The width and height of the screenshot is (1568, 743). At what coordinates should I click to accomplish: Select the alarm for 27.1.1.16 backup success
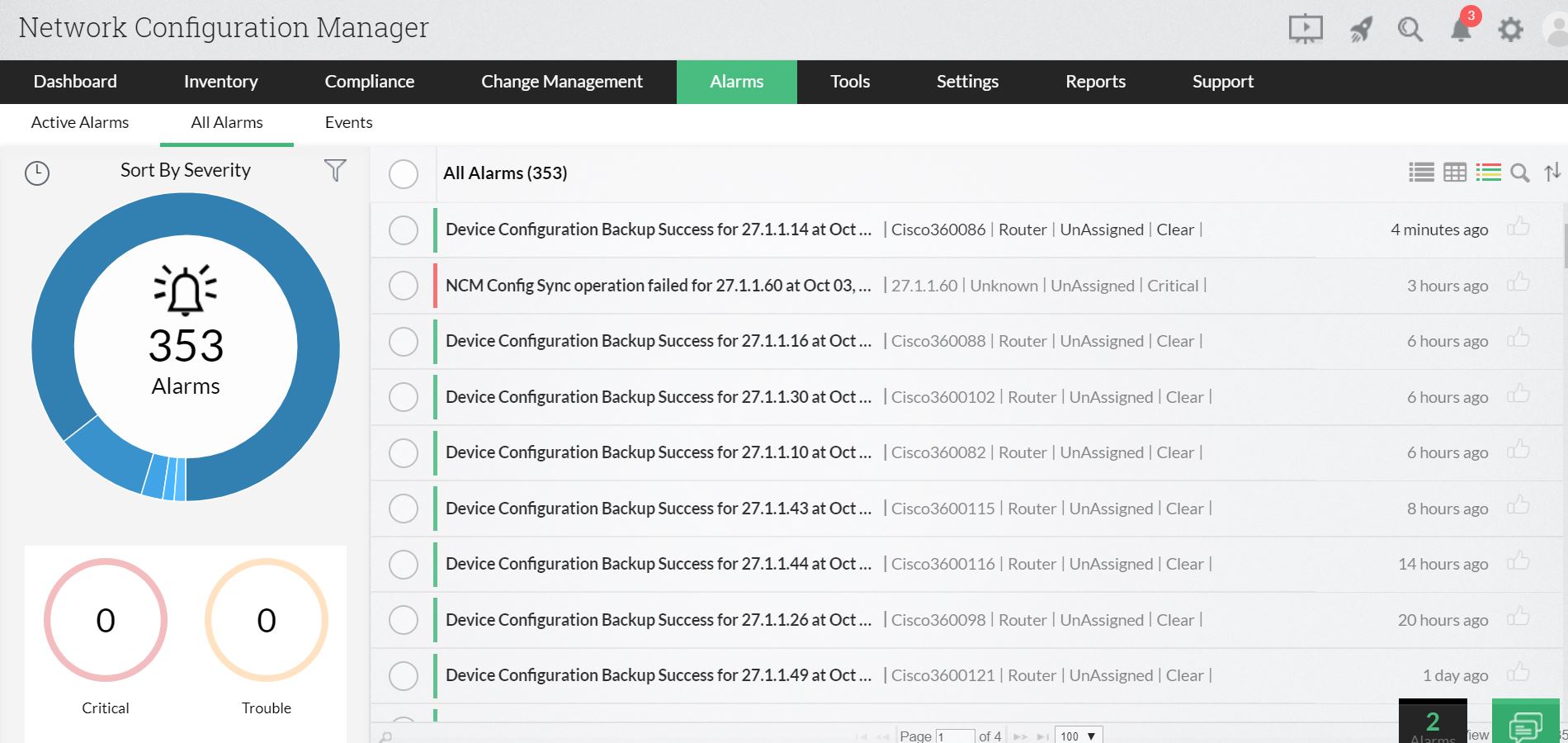404,341
